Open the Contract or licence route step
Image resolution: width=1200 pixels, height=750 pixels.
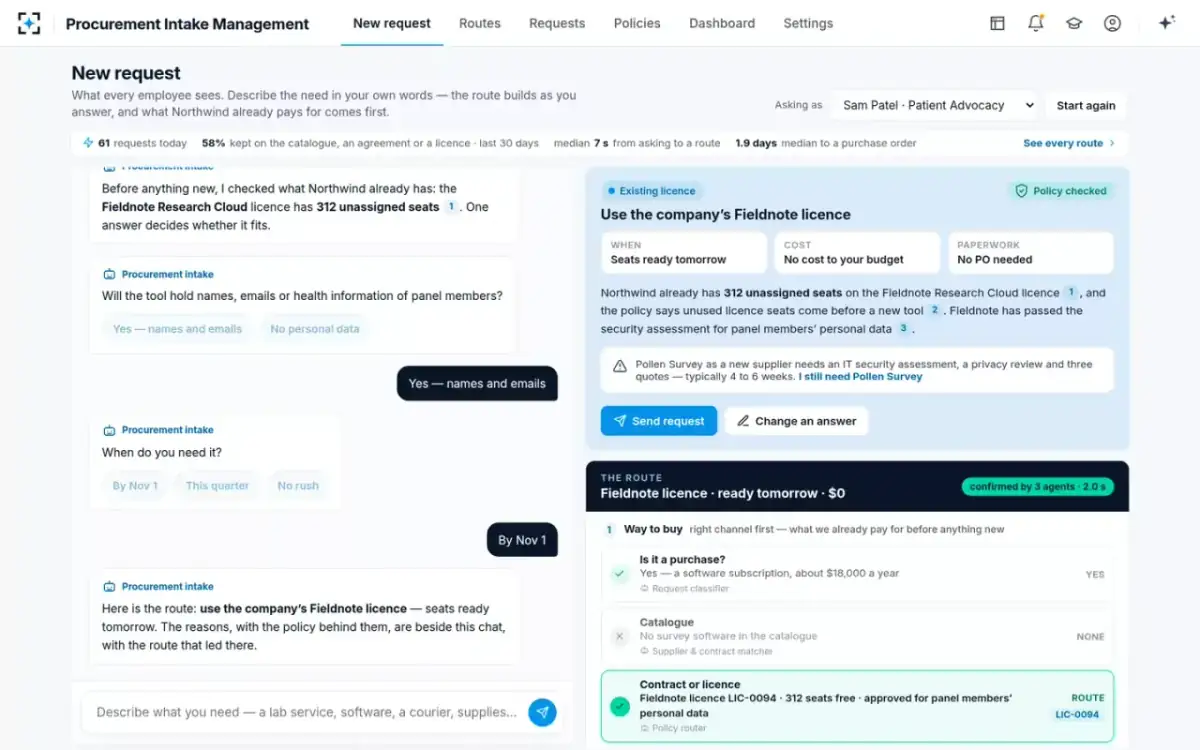(x=857, y=706)
